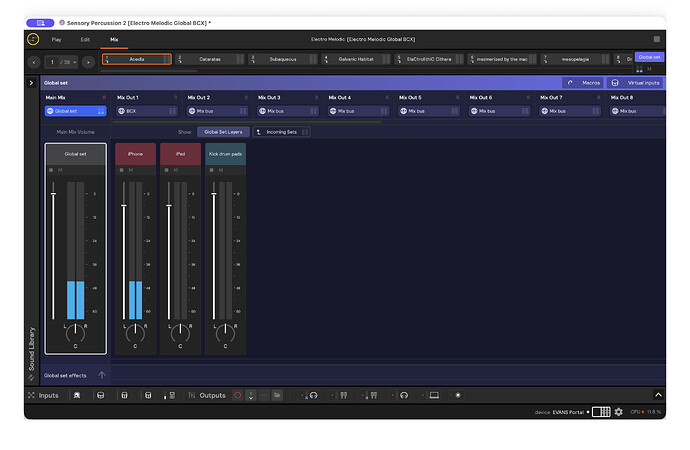This screenshot has height=450, width=690.
Task: Open settings via gear icon
Action: coord(619,412)
